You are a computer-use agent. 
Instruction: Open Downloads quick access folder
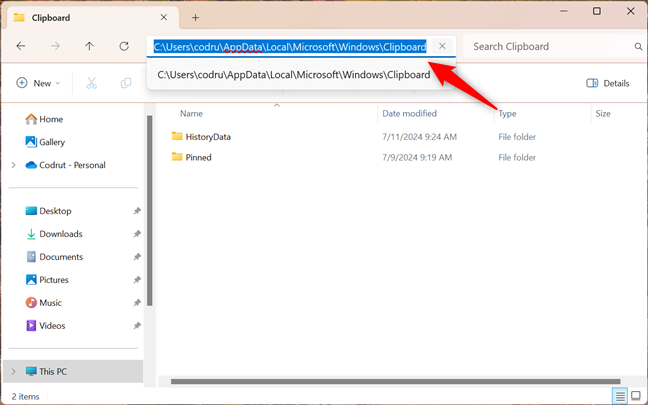tap(54, 234)
